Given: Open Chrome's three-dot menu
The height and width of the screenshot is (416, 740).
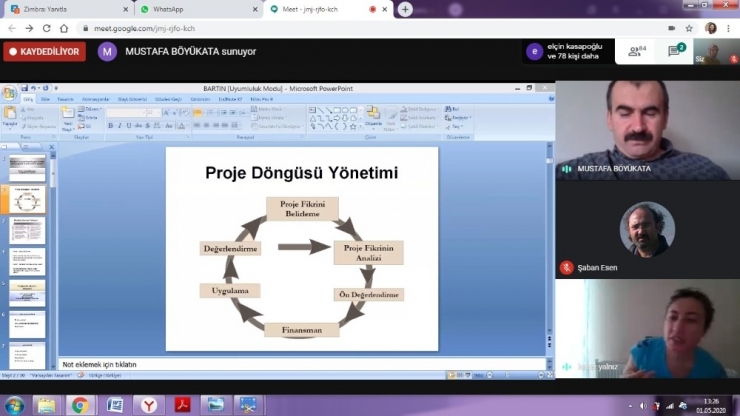Looking at the screenshot, I should [x=729, y=28].
